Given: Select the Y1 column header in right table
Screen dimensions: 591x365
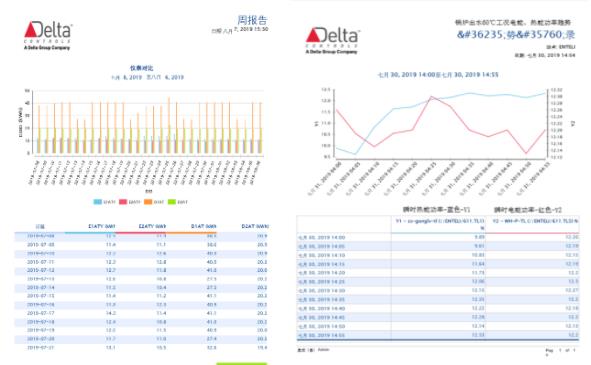Looking at the screenshot, I should [x=439, y=224].
